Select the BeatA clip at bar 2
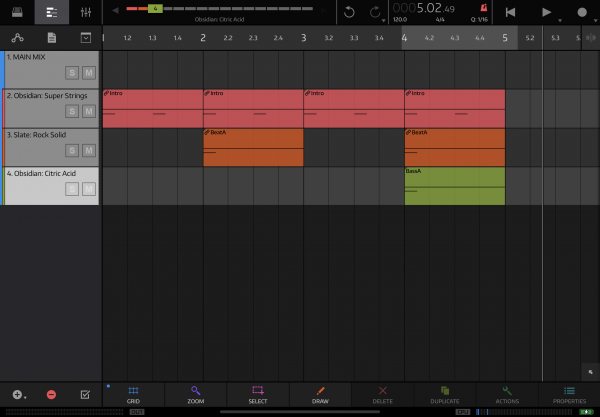The height and width of the screenshot is (417, 600). pyautogui.click(x=253, y=147)
